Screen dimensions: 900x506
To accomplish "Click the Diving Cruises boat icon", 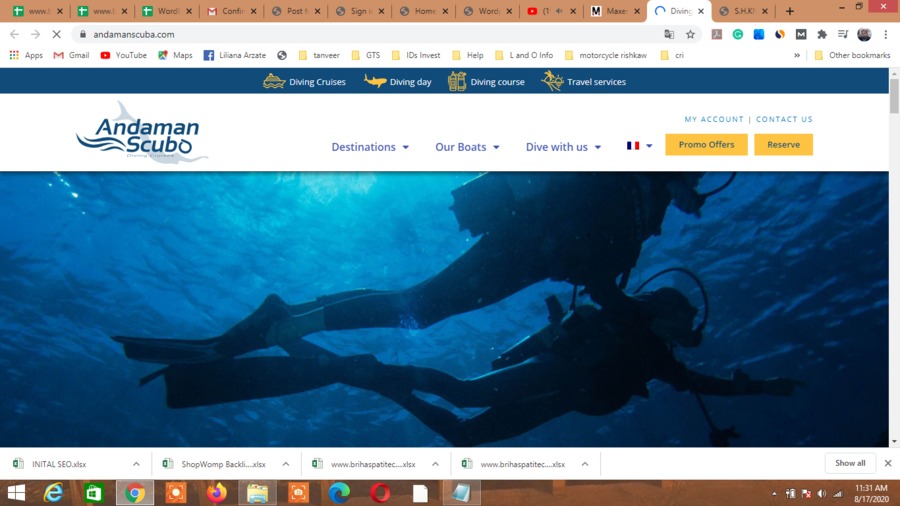I will click(274, 81).
